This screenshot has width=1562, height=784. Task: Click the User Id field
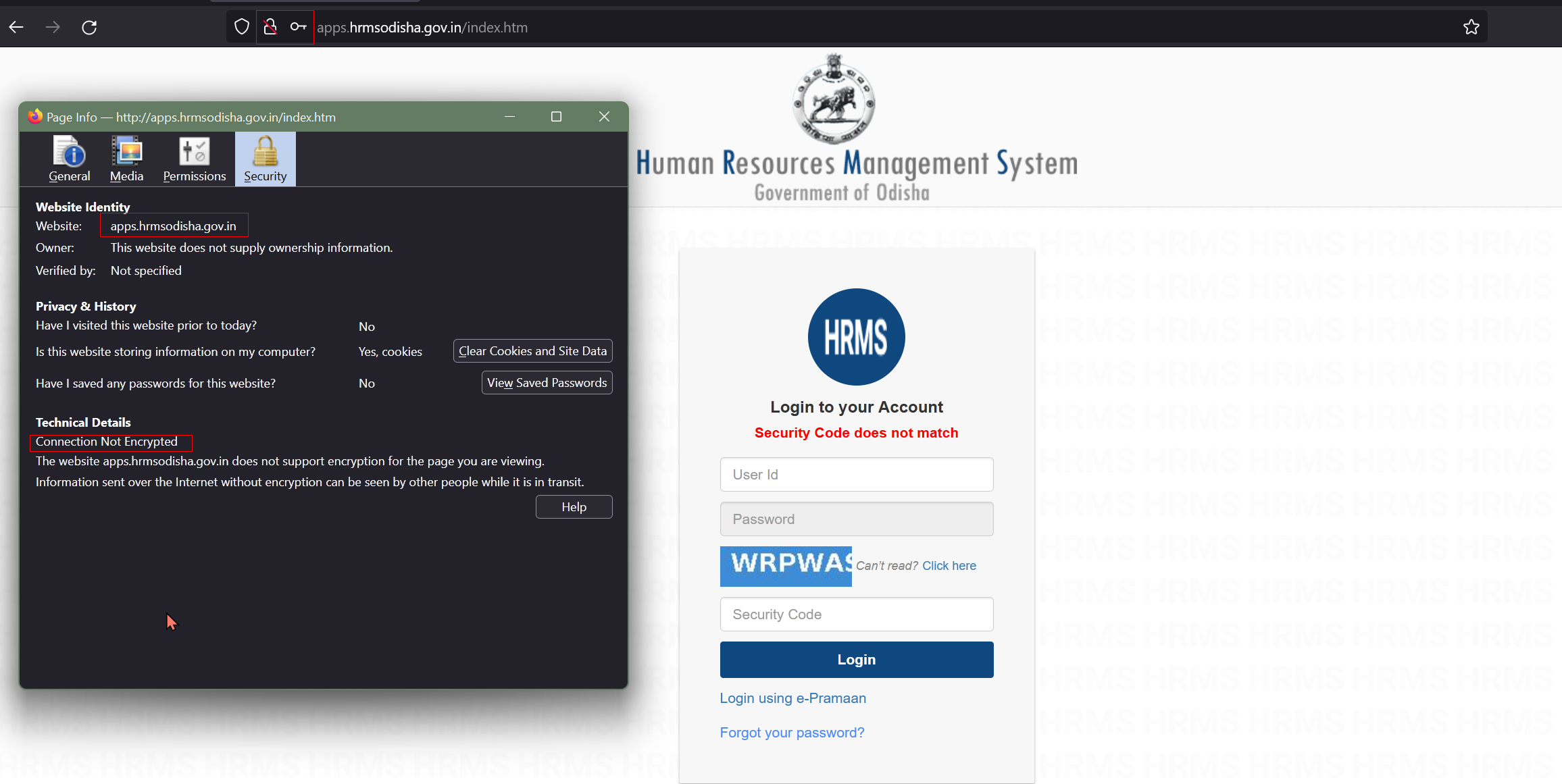click(x=856, y=475)
